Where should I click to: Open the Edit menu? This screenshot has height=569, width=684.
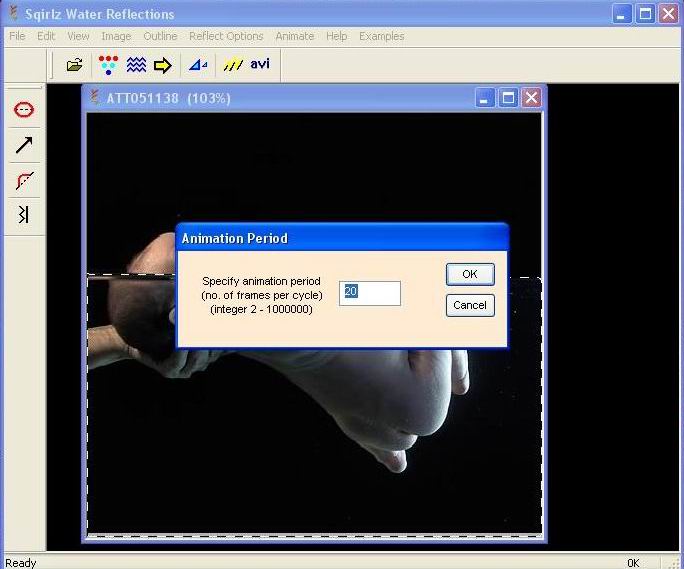coord(46,36)
